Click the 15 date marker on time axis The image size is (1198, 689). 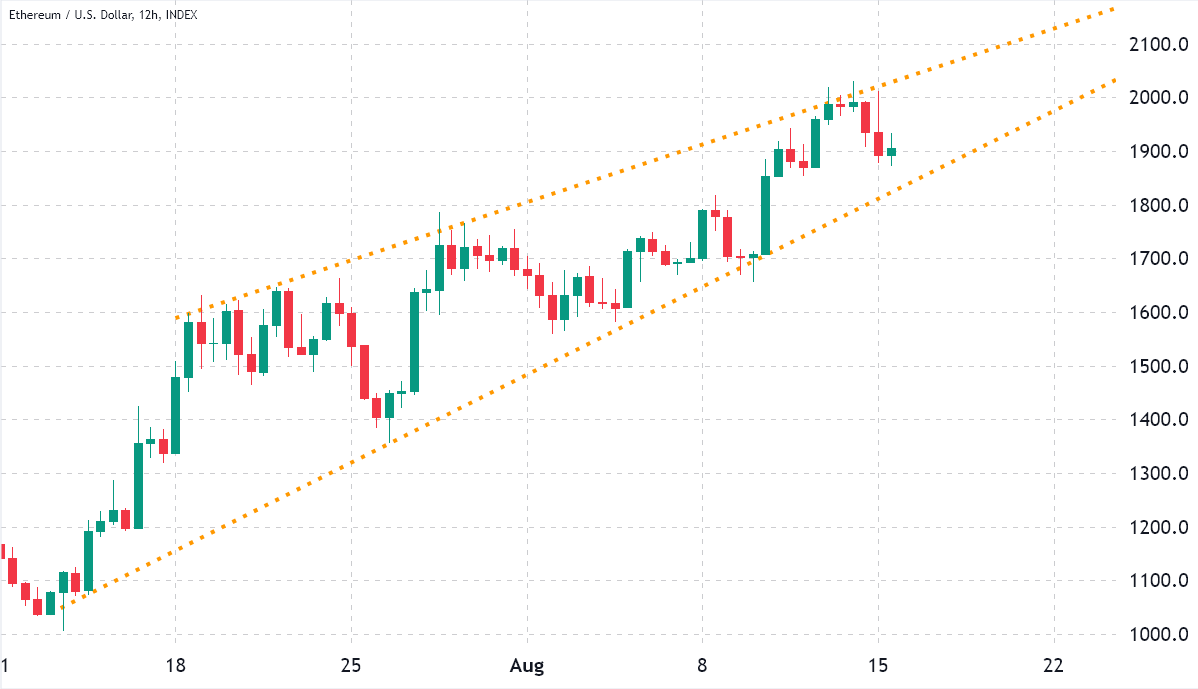(x=878, y=666)
